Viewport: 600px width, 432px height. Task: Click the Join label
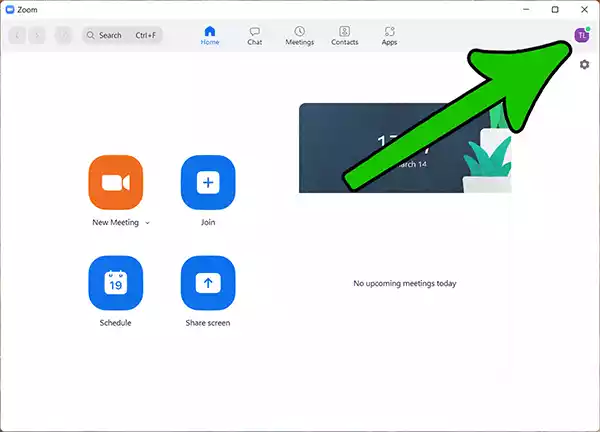click(208, 222)
